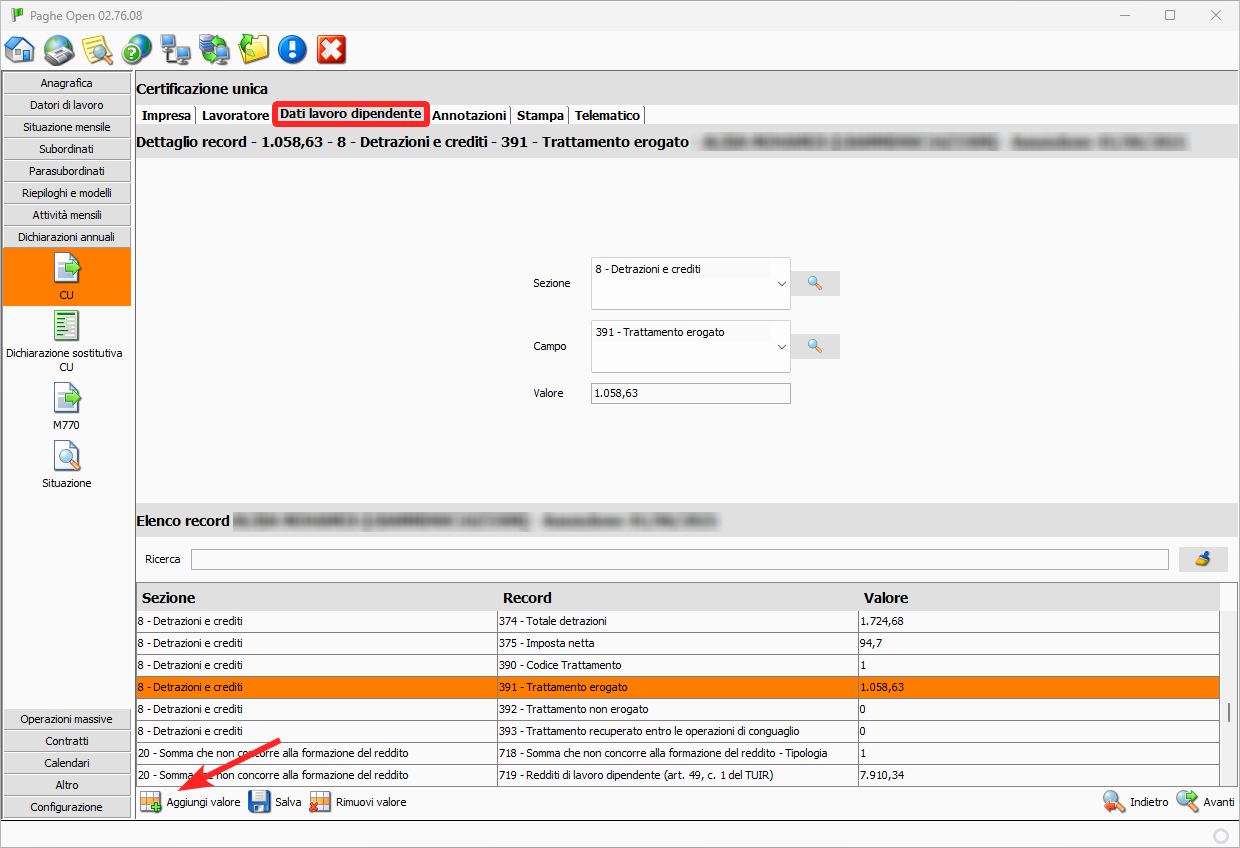Click the search icon next to Campo
Screen dimensions: 1240x848
coord(815,346)
